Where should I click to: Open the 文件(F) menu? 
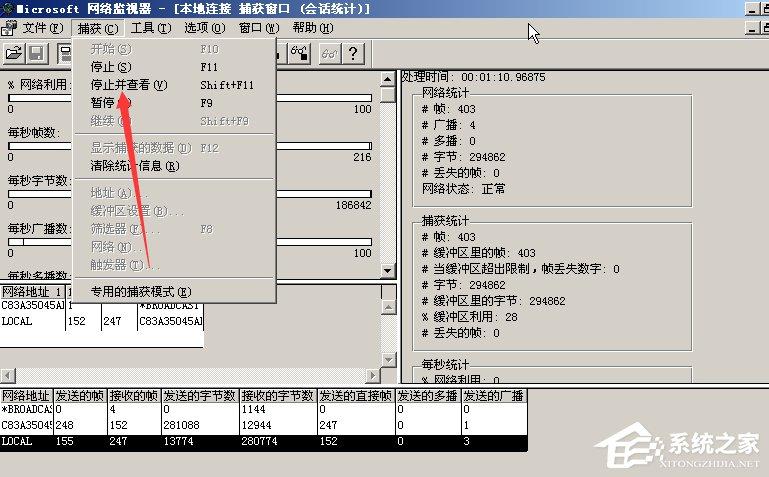click(x=43, y=28)
